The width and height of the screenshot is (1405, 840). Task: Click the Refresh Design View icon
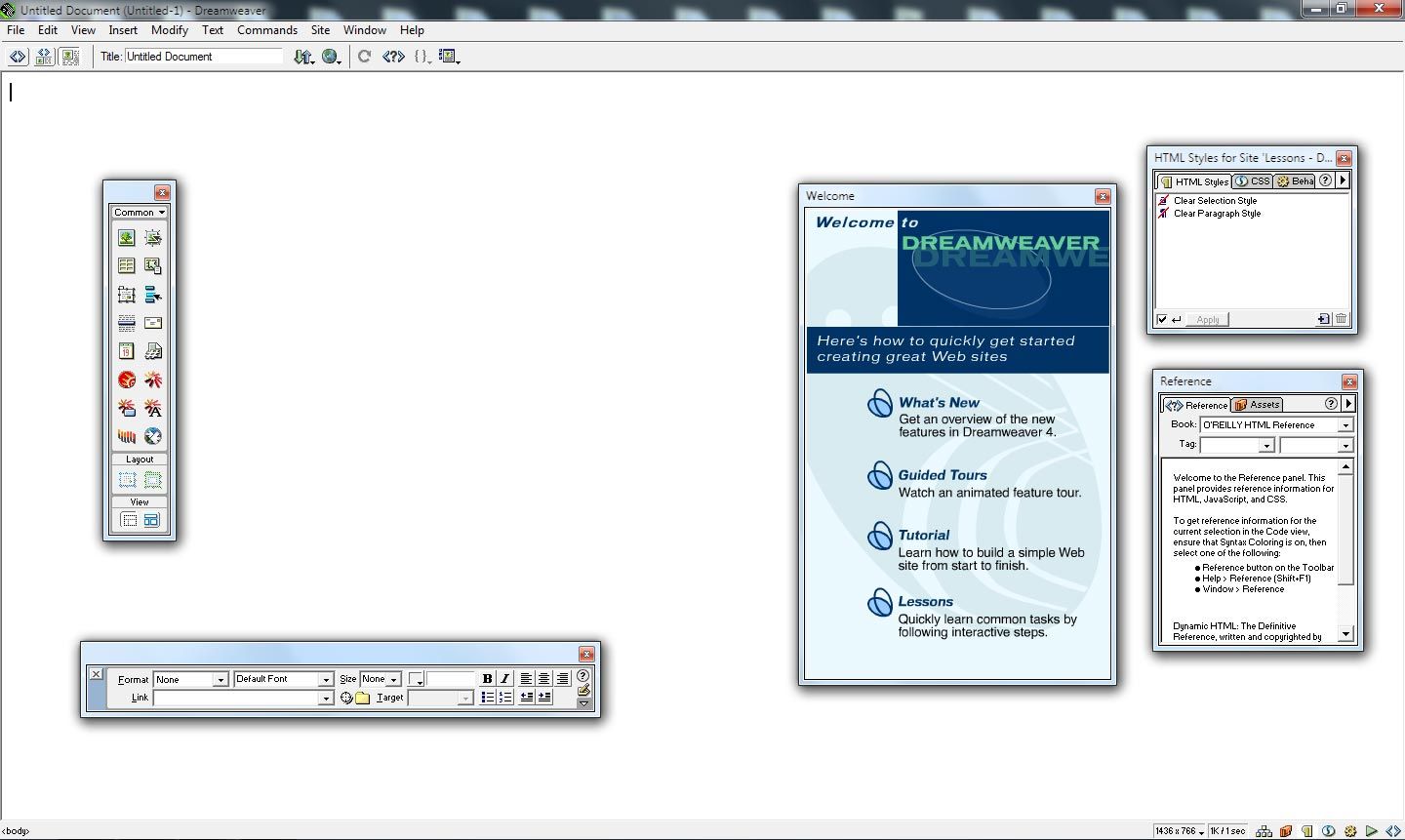pyautogui.click(x=364, y=57)
